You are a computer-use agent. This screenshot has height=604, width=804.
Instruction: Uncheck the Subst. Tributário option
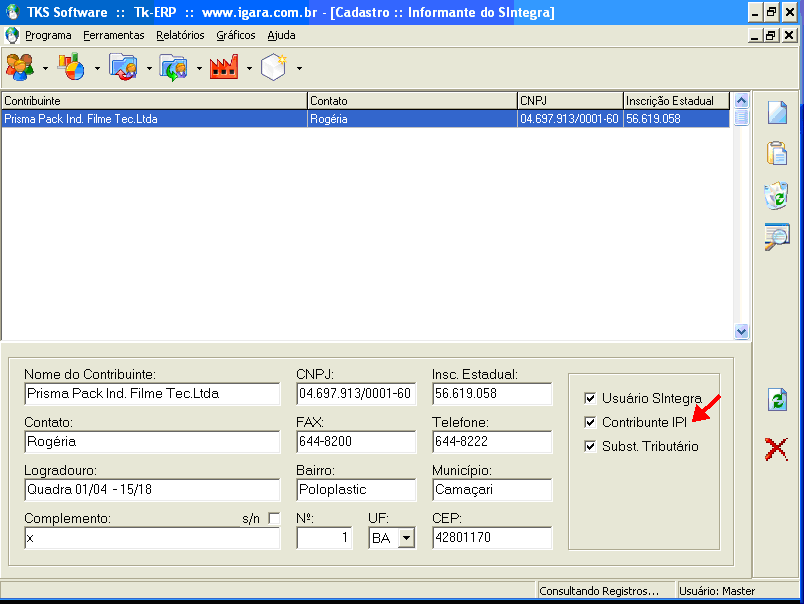(590, 446)
